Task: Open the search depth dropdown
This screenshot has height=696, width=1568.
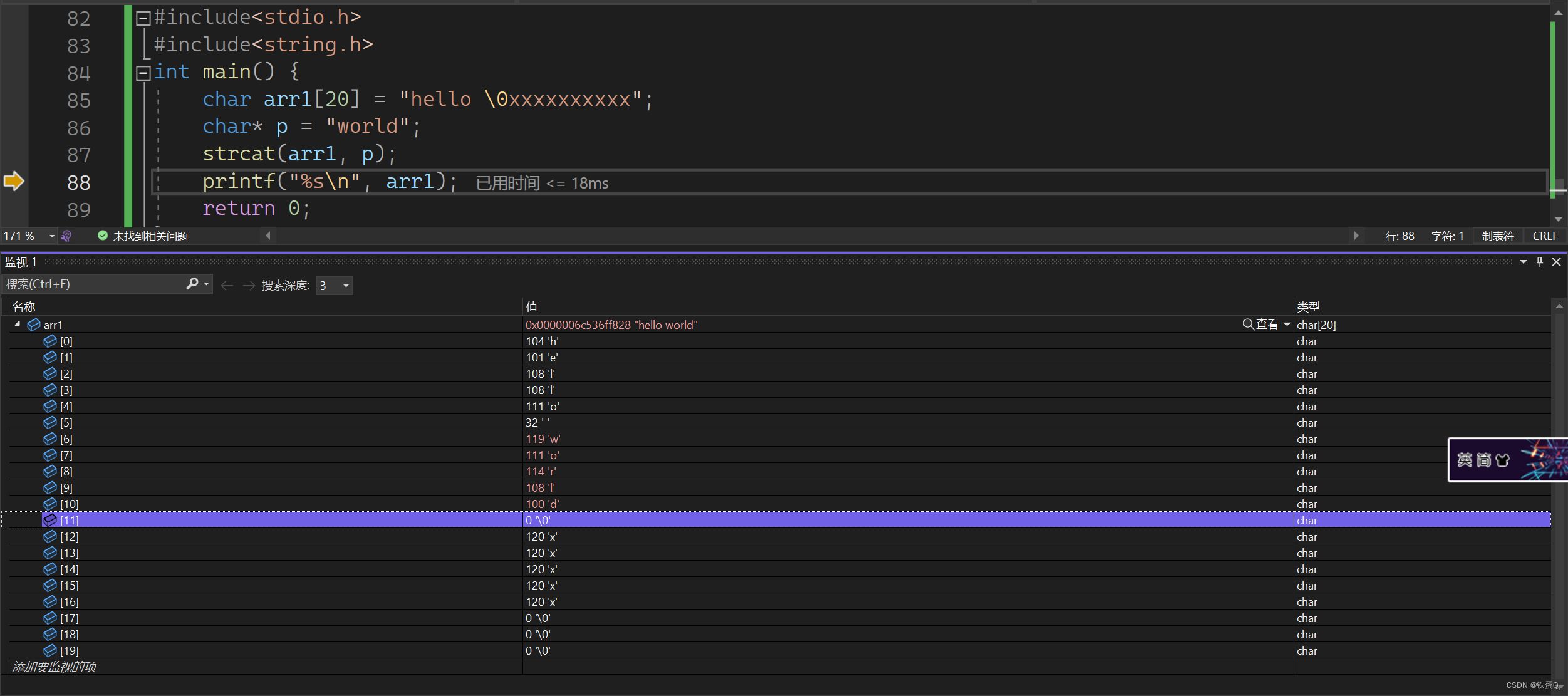Action: point(346,286)
